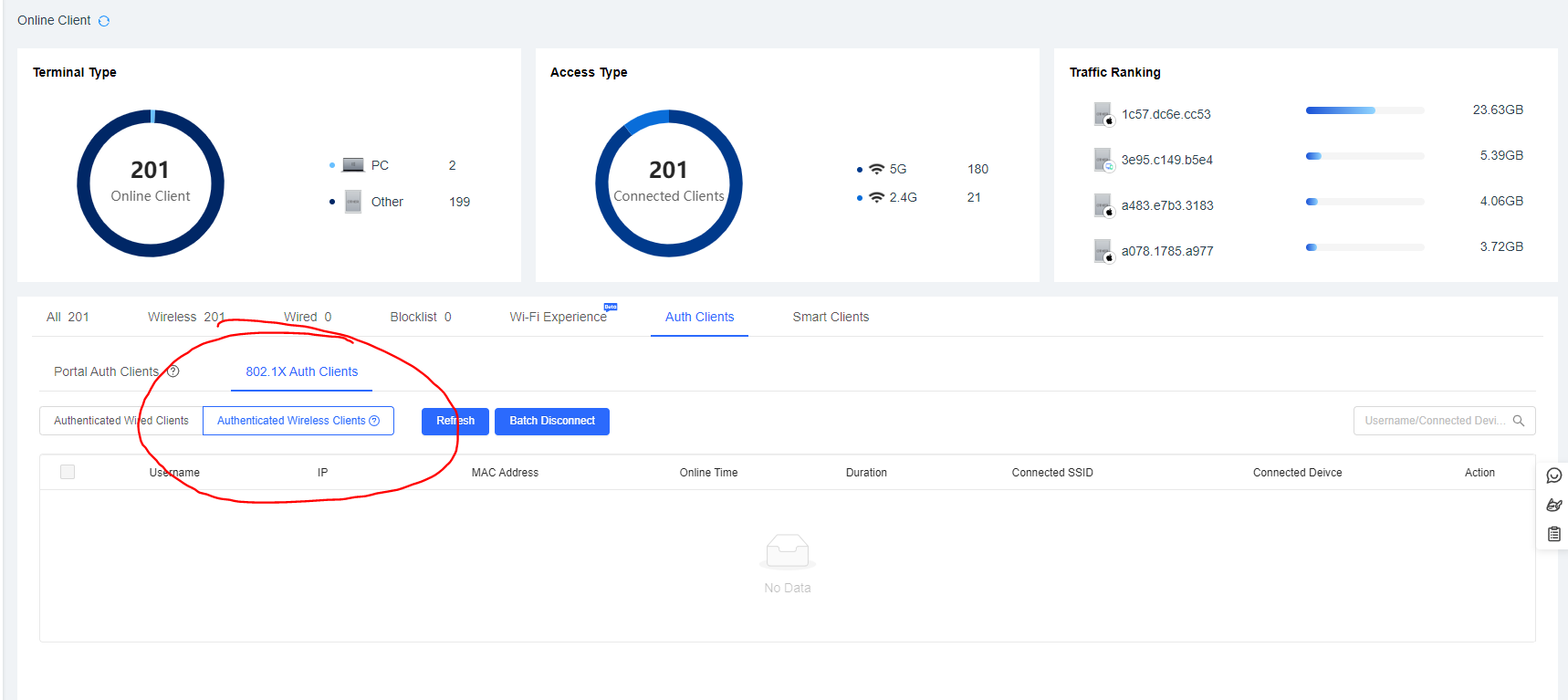Click the PC laptop icon in Terminal Type
This screenshot has height=700, width=1568.
[x=353, y=165]
